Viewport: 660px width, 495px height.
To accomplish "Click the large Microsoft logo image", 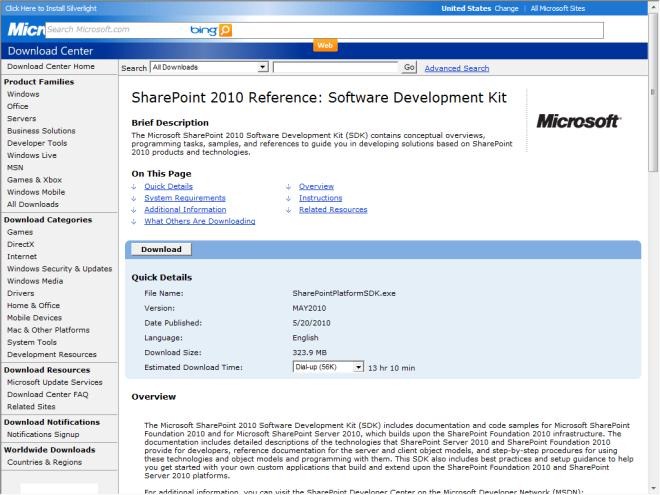I will pyautogui.click(x=578, y=121).
